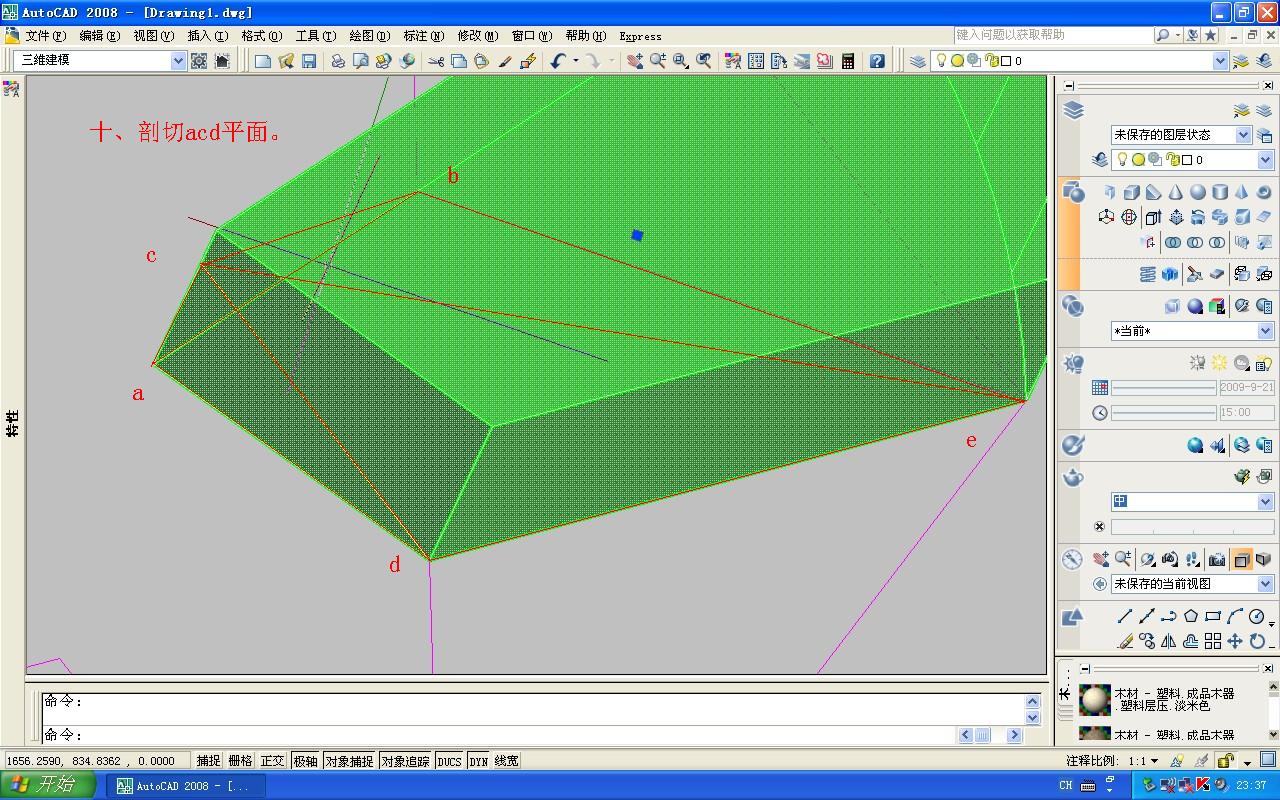Select the Box primitive in the 3D modeling panel

click(1132, 192)
